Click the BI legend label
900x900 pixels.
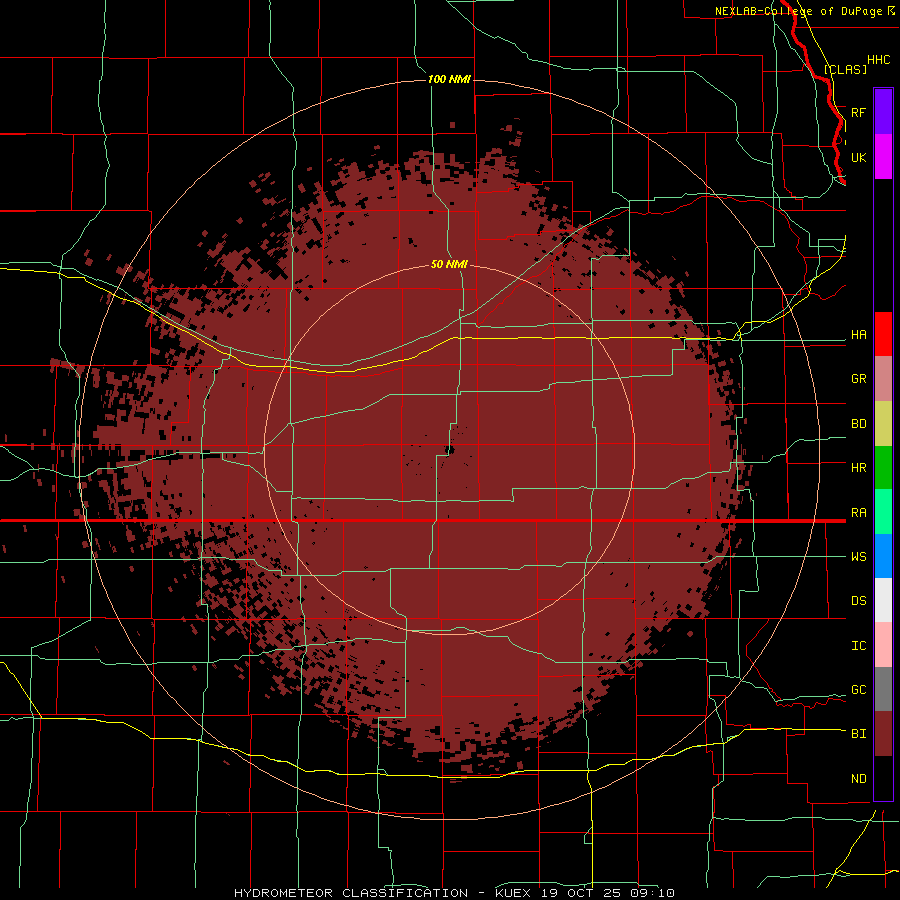coord(858,734)
